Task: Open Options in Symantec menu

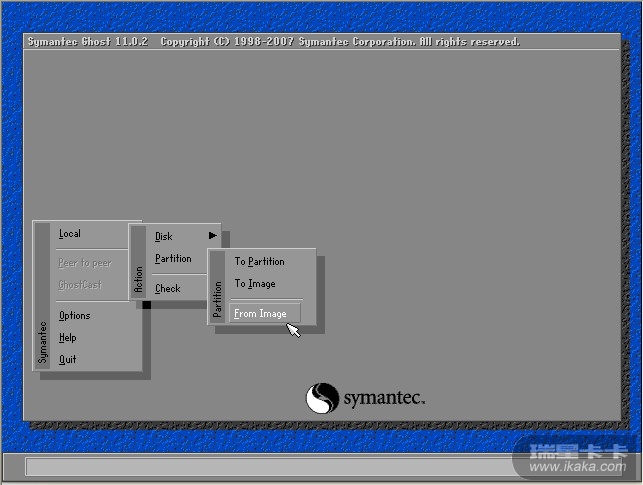Action: pos(75,316)
